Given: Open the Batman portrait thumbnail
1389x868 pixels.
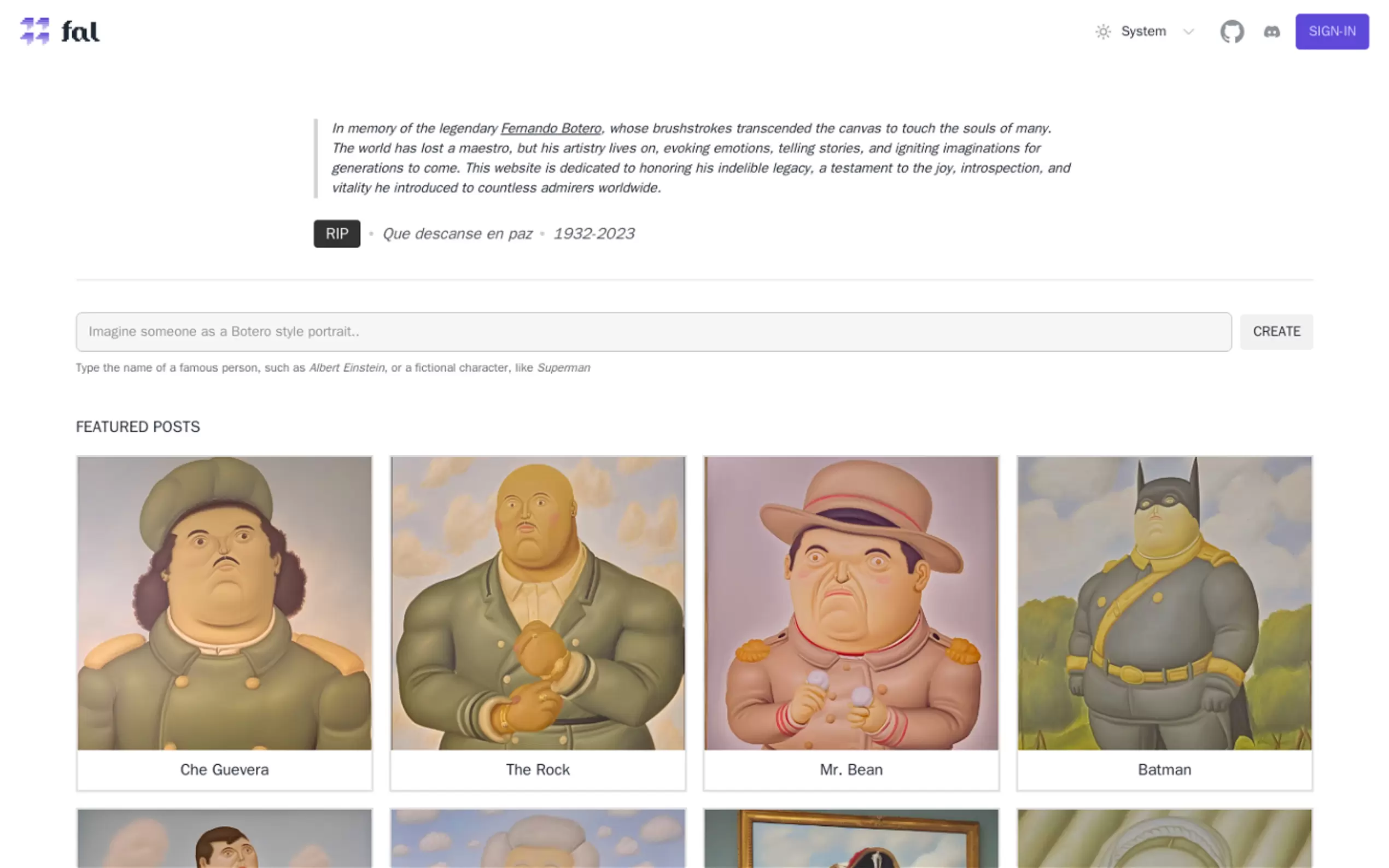Looking at the screenshot, I should click(x=1164, y=603).
